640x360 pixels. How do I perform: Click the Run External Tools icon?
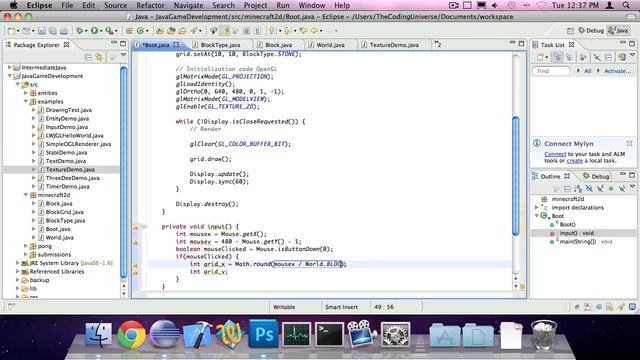click(109, 31)
